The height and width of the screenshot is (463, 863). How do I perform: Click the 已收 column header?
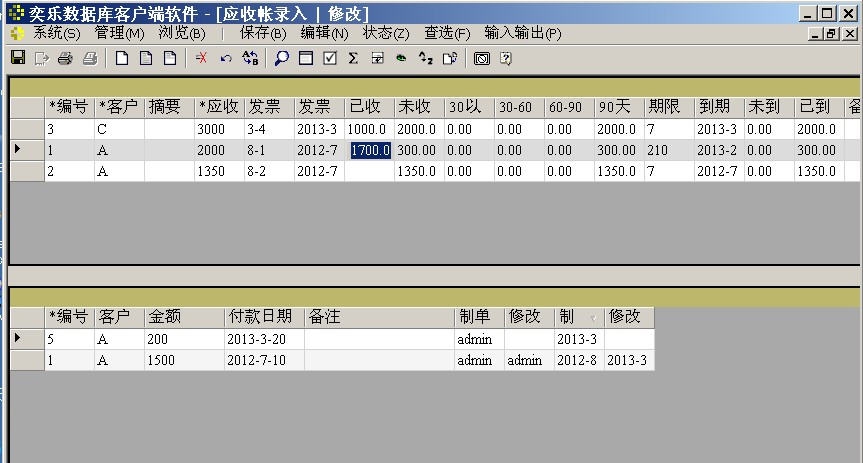click(x=369, y=107)
